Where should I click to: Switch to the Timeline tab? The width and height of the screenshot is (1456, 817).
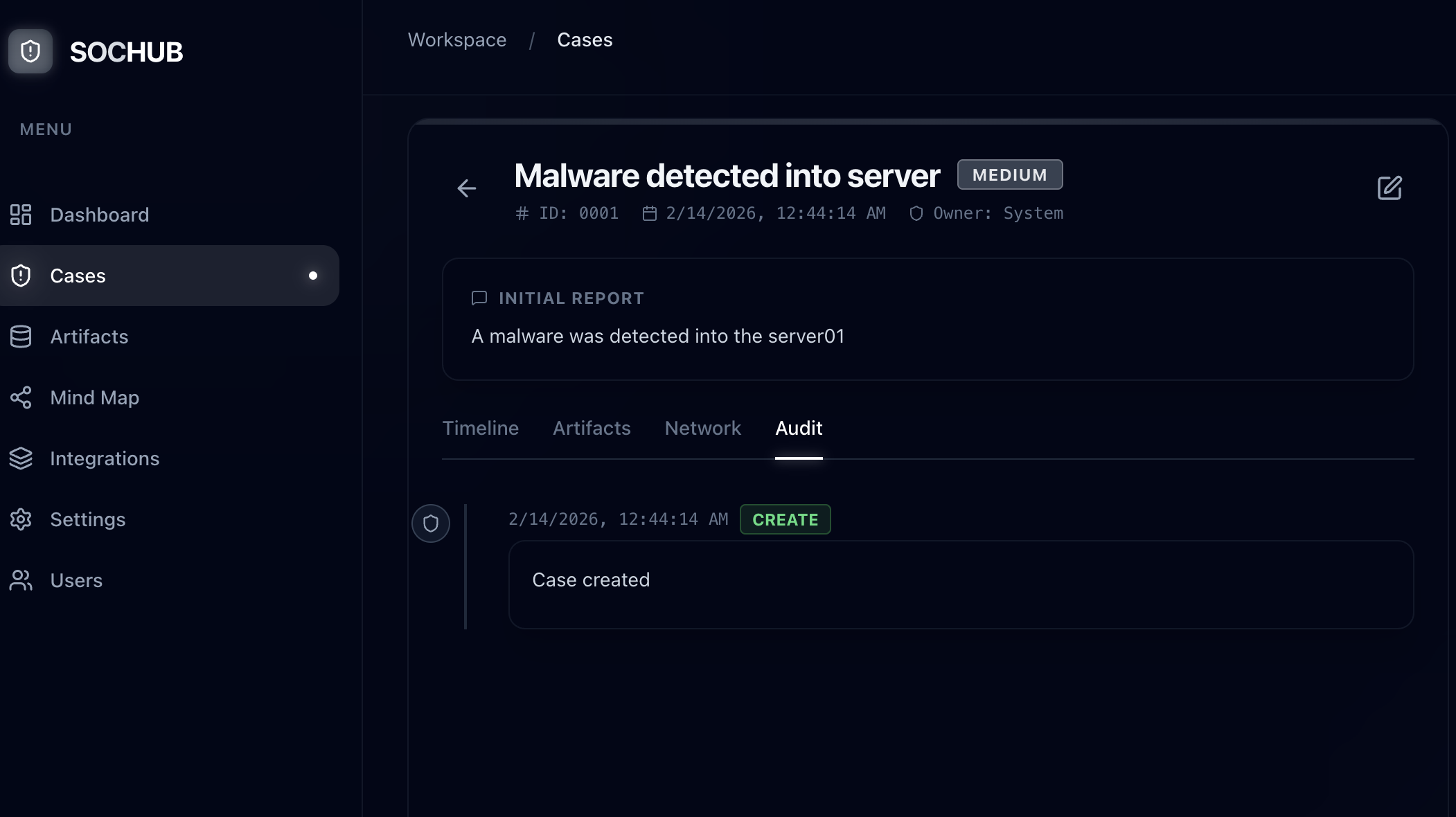click(x=480, y=428)
